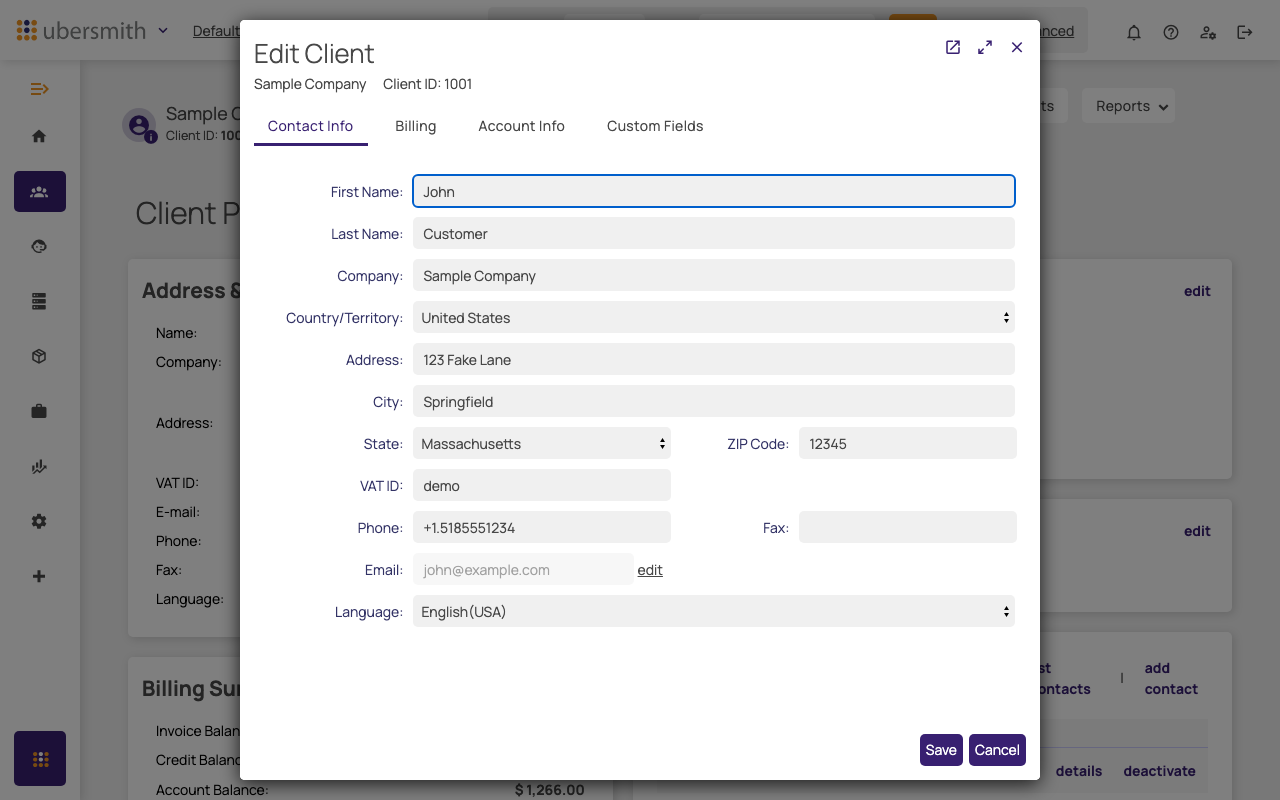1280x800 pixels.
Task: Click the plus icon in sidebar
Action: coord(40,576)
